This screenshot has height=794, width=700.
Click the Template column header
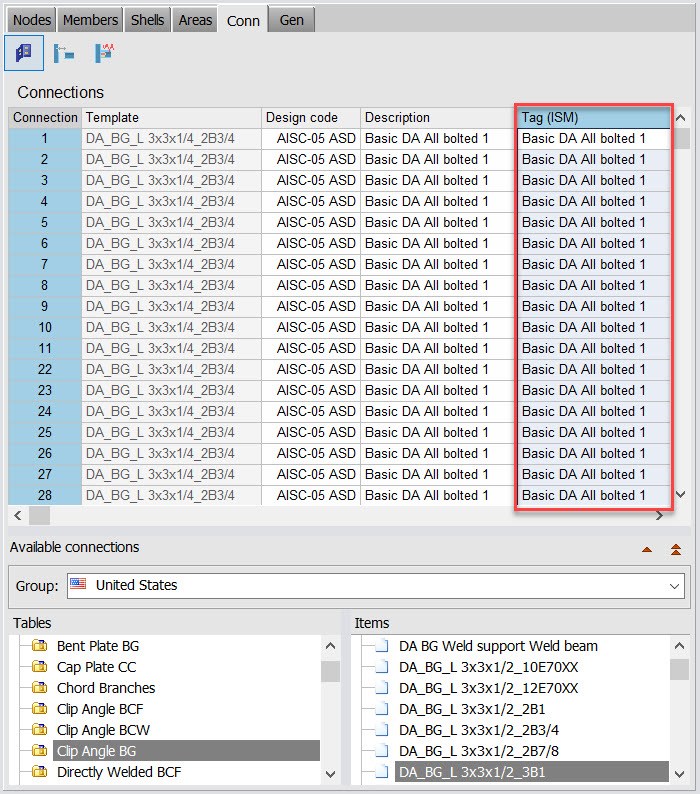click(x=171, y=117)
